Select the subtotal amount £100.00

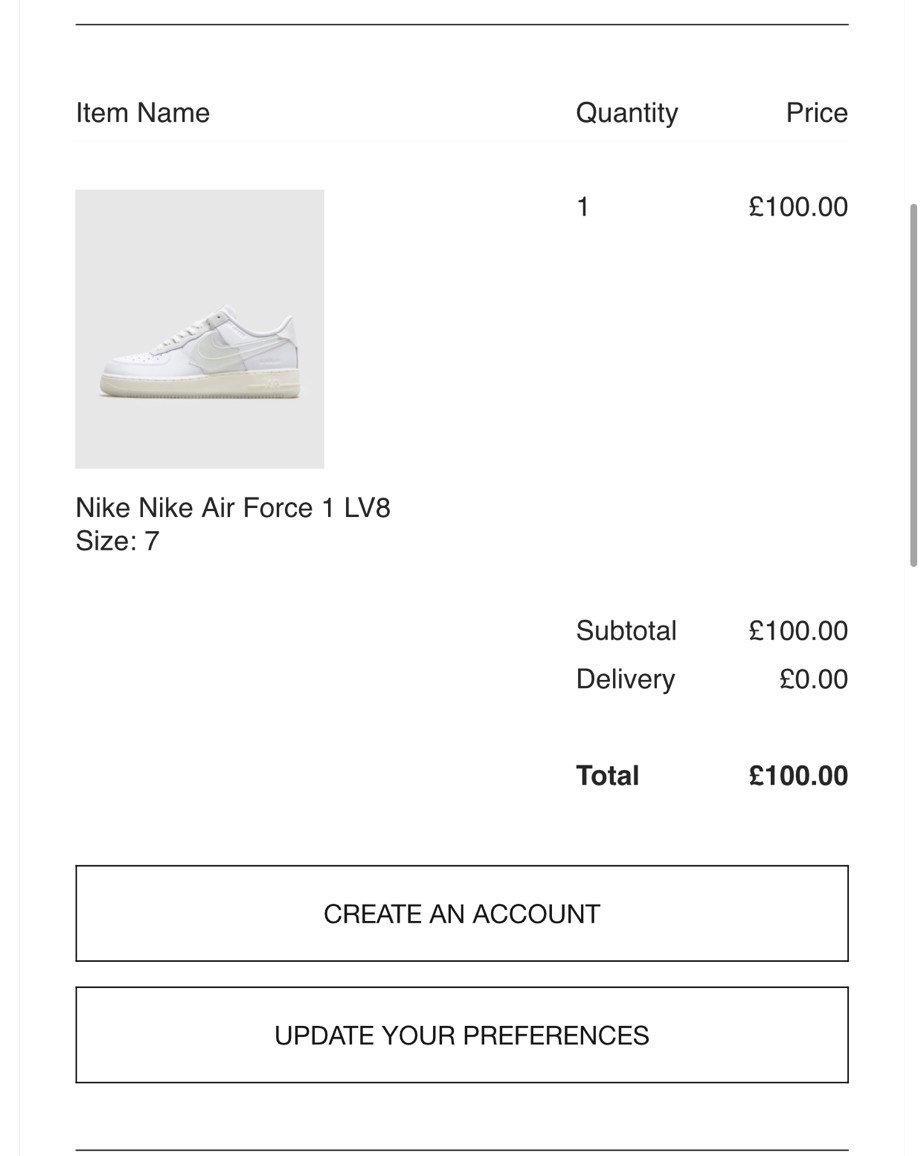click(798, 631)
